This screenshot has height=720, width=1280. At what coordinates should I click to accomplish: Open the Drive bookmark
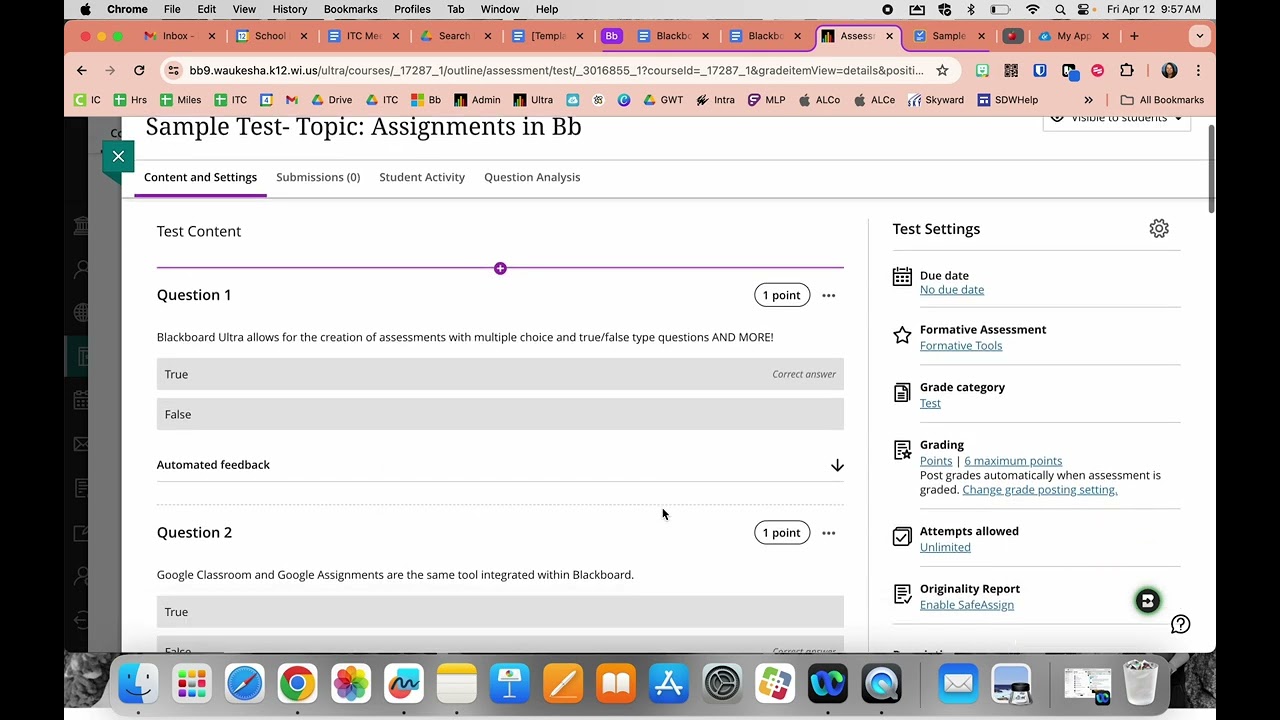[x=331, y=100]
